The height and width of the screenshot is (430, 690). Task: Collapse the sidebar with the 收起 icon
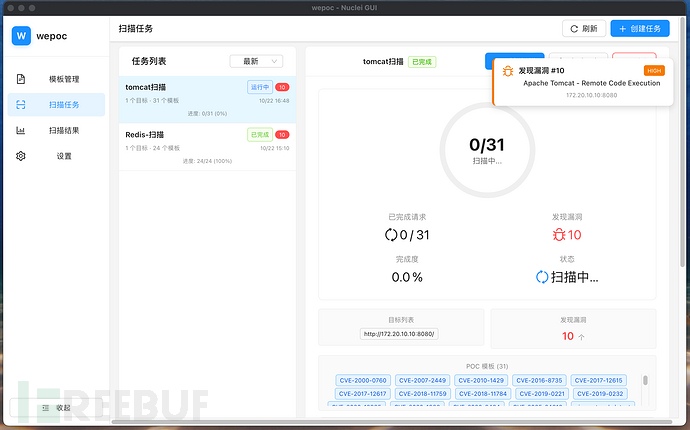(45, 408)
